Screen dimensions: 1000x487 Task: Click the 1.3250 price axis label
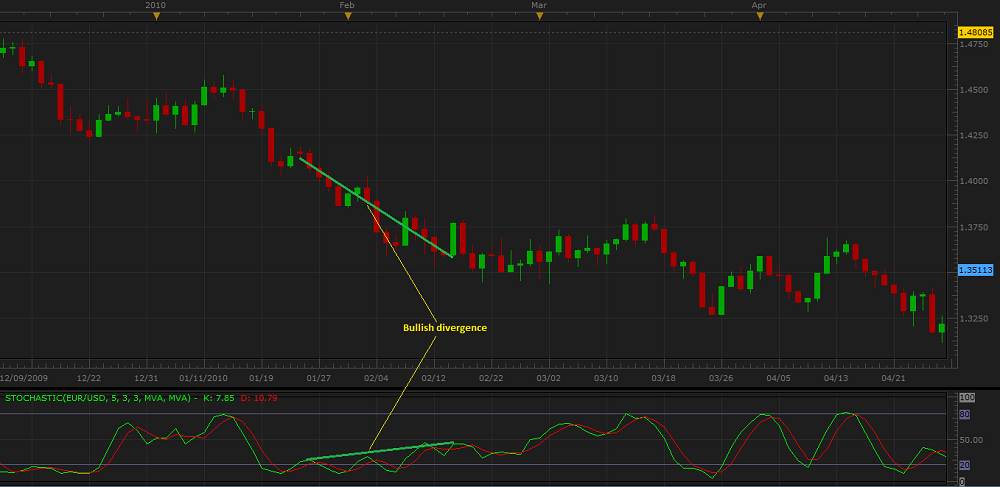974,319
